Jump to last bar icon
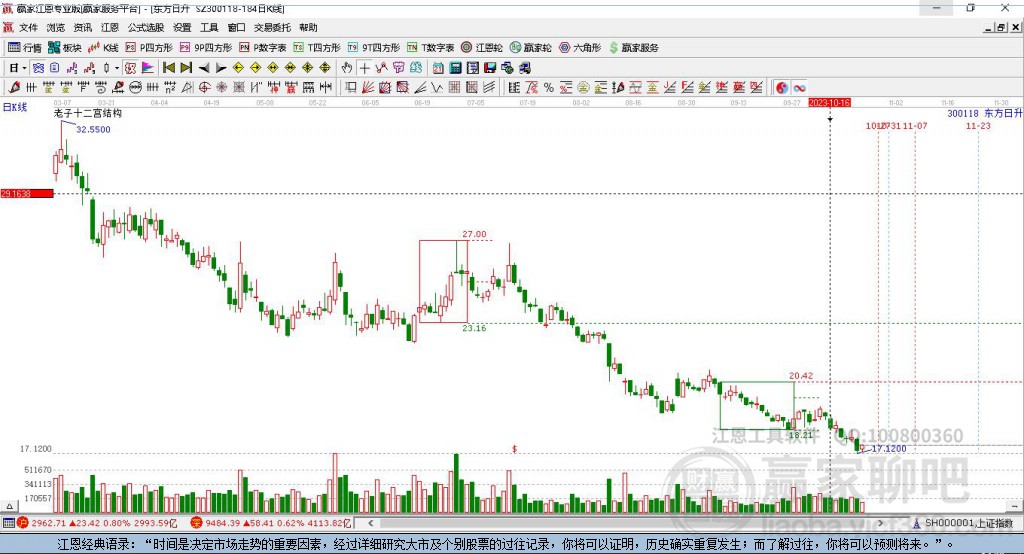 [x=186, y=68]
